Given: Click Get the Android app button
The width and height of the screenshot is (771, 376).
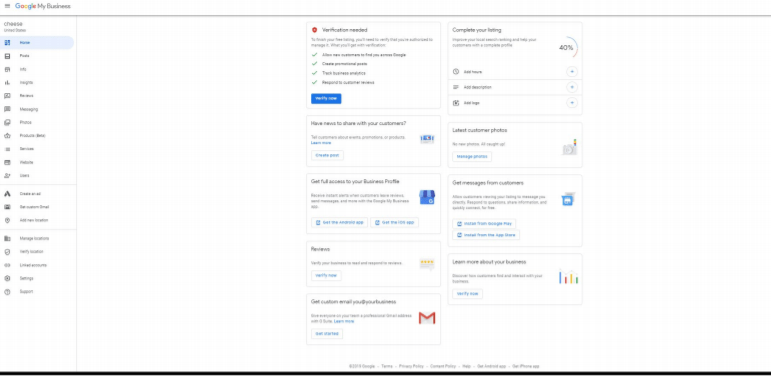Looking at the screenshot, I should 339,222.
